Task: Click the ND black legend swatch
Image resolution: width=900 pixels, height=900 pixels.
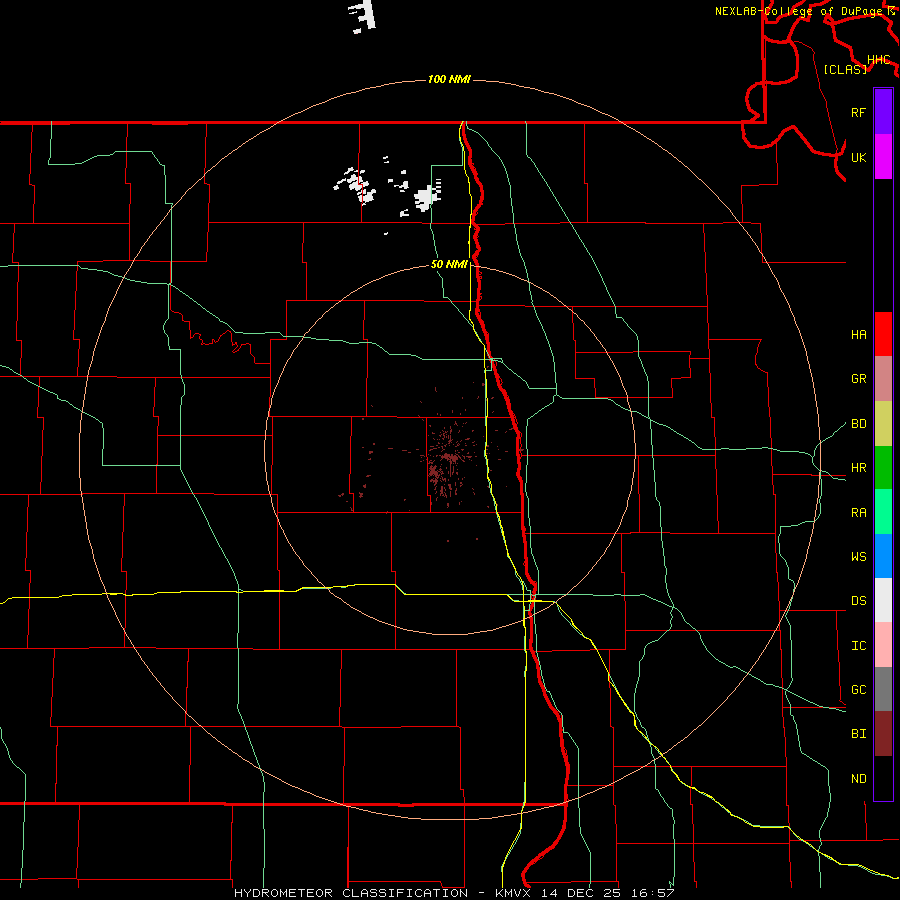Action: click(x=883, y=778)
